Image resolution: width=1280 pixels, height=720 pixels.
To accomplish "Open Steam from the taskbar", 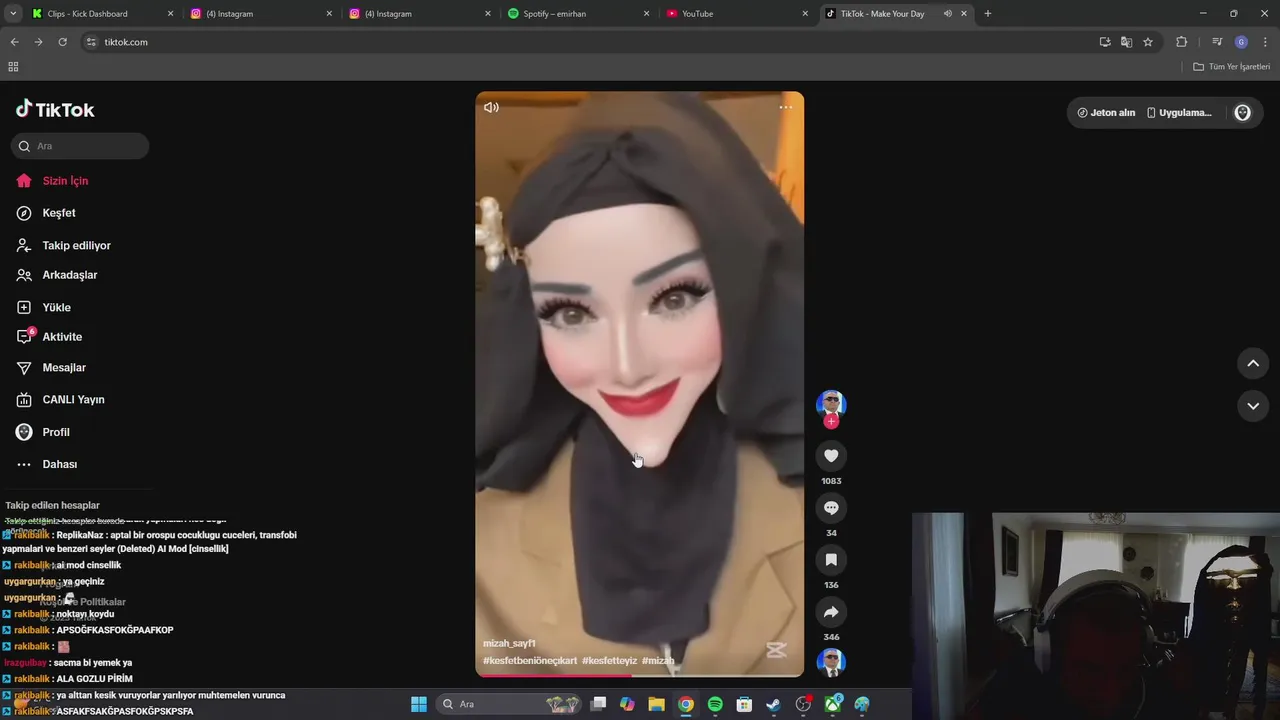I will click(773, 704).
